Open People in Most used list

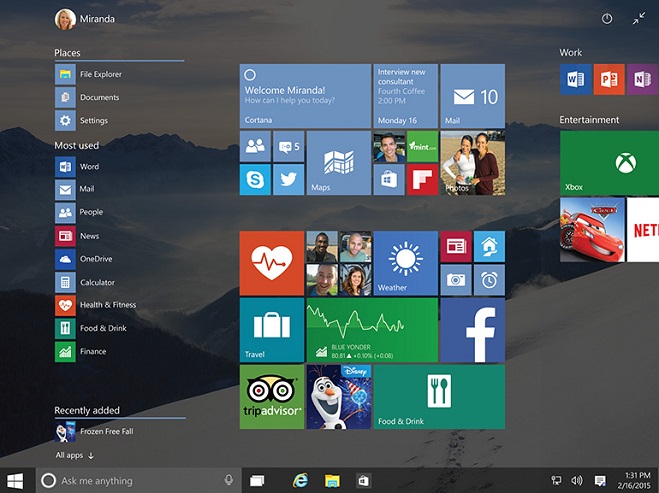pyautogui.click(x=79, y=212)
